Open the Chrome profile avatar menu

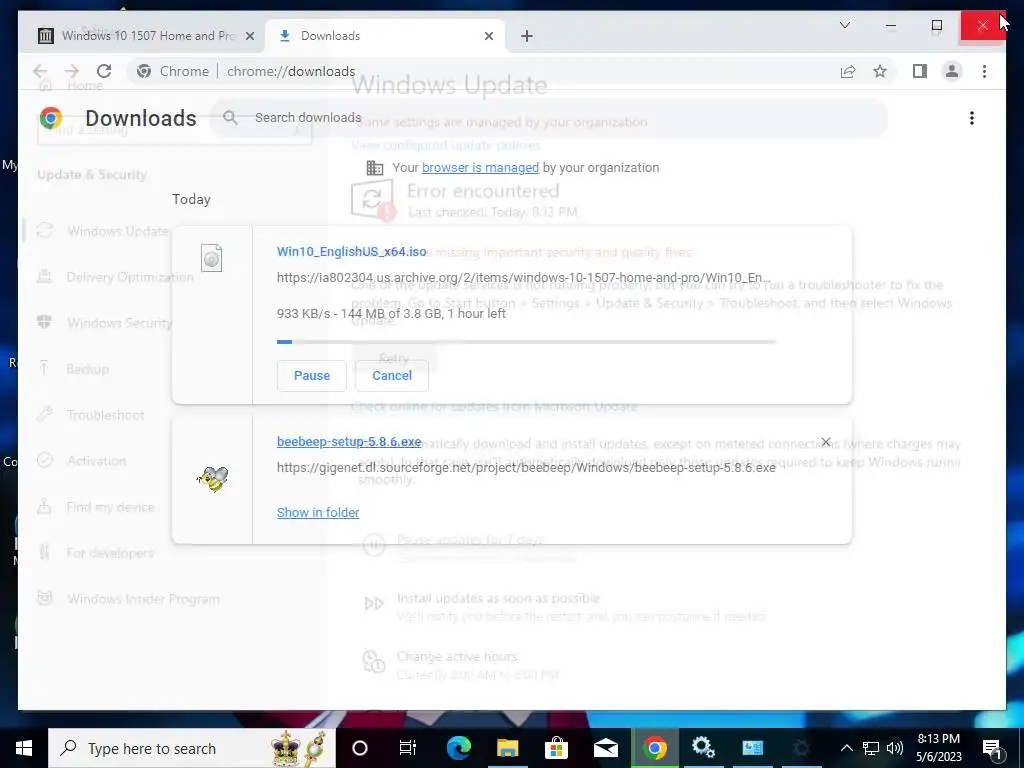(952, 71)
